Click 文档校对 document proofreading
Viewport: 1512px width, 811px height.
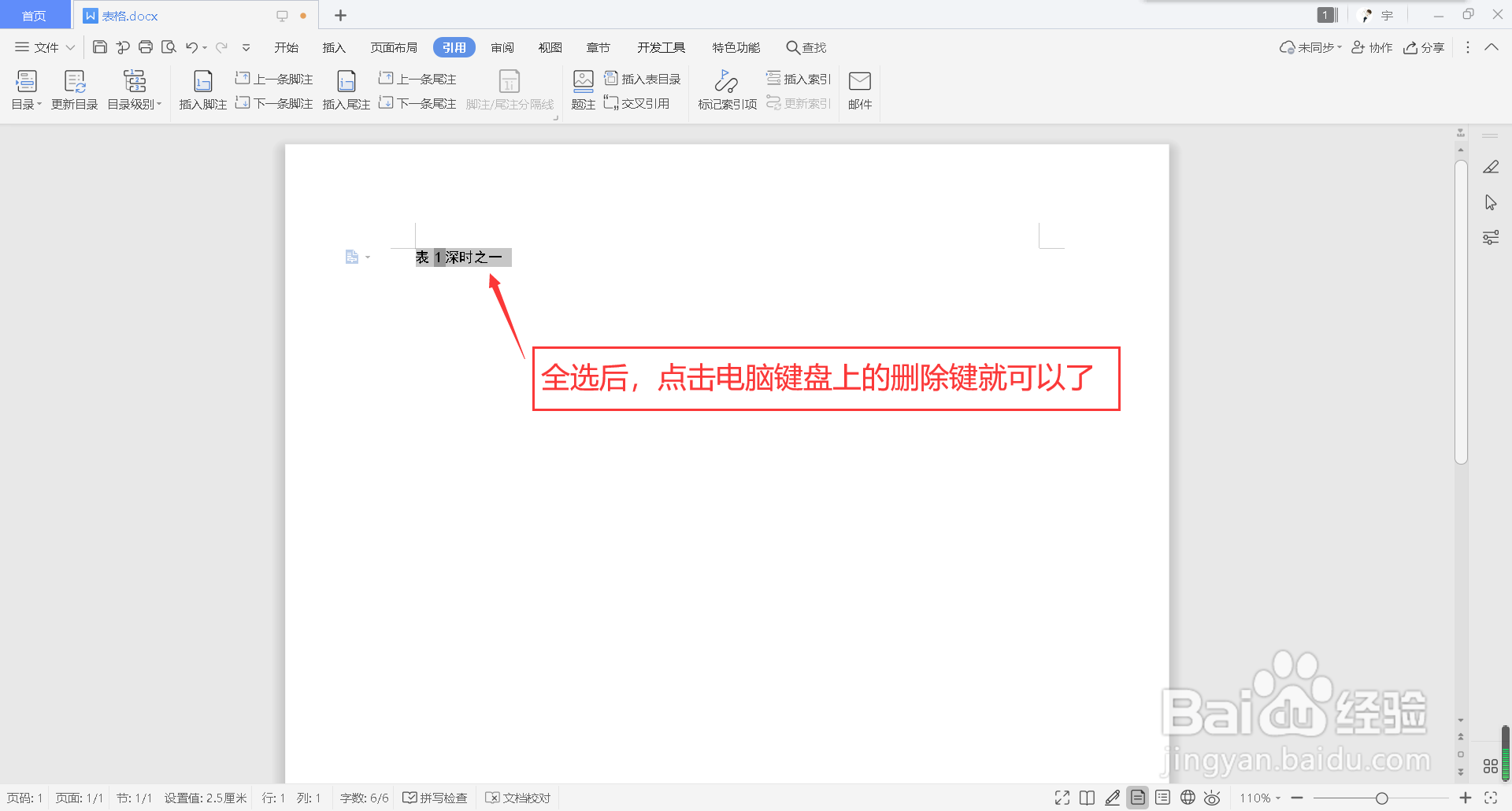coord(518,798)
